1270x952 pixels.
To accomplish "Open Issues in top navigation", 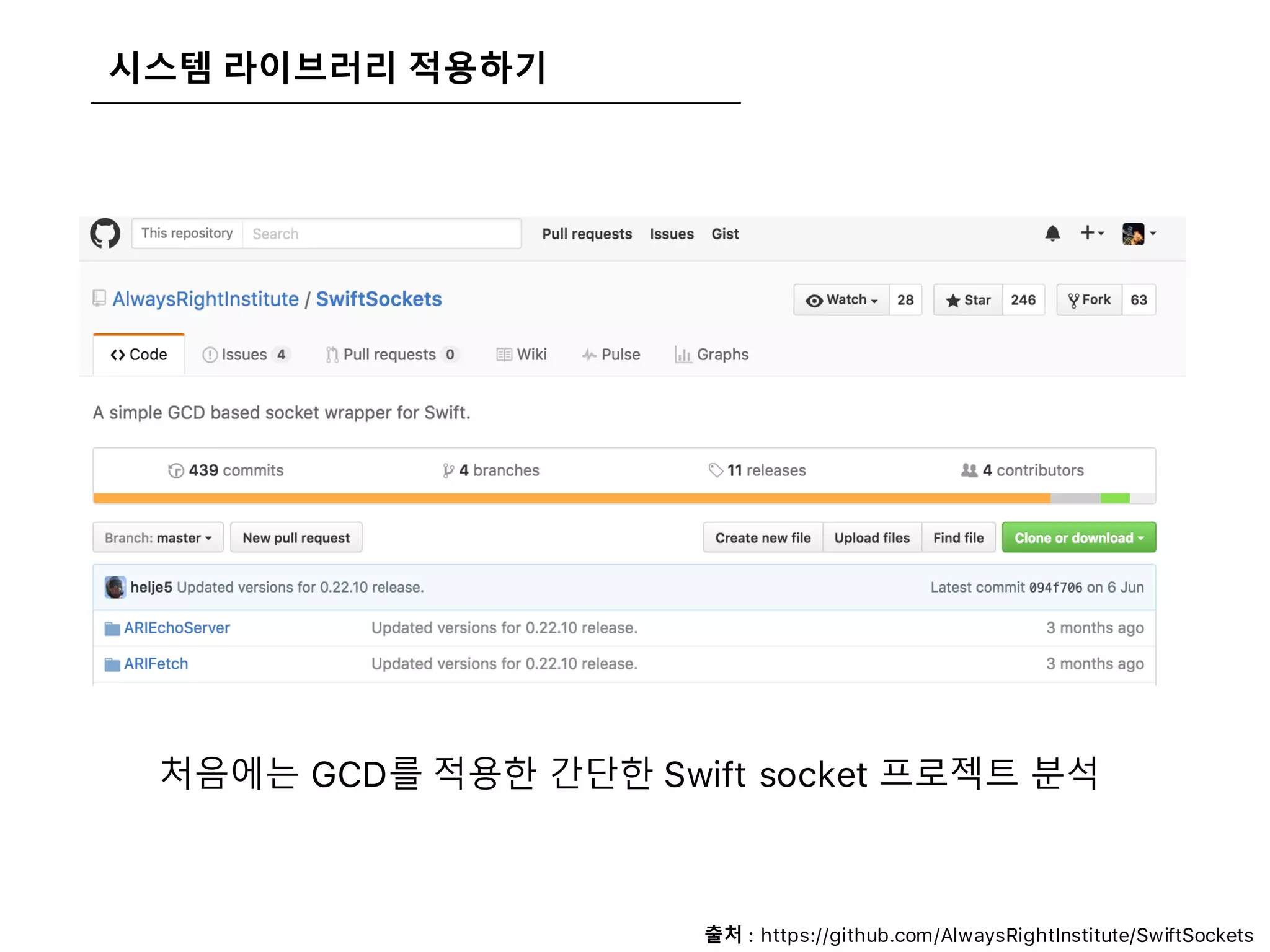I will [672, 234].
